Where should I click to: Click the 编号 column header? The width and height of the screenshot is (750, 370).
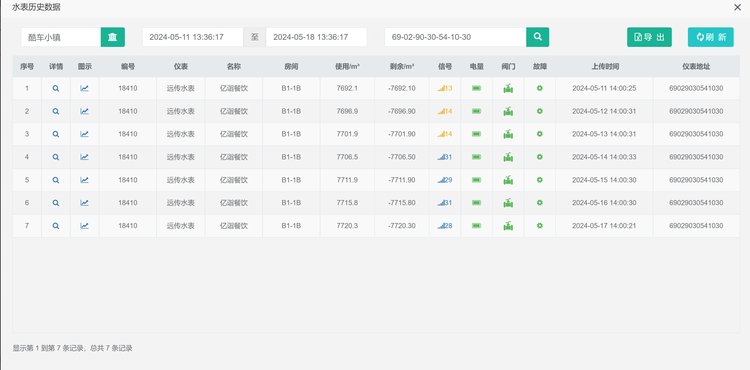tap(128, 67)
